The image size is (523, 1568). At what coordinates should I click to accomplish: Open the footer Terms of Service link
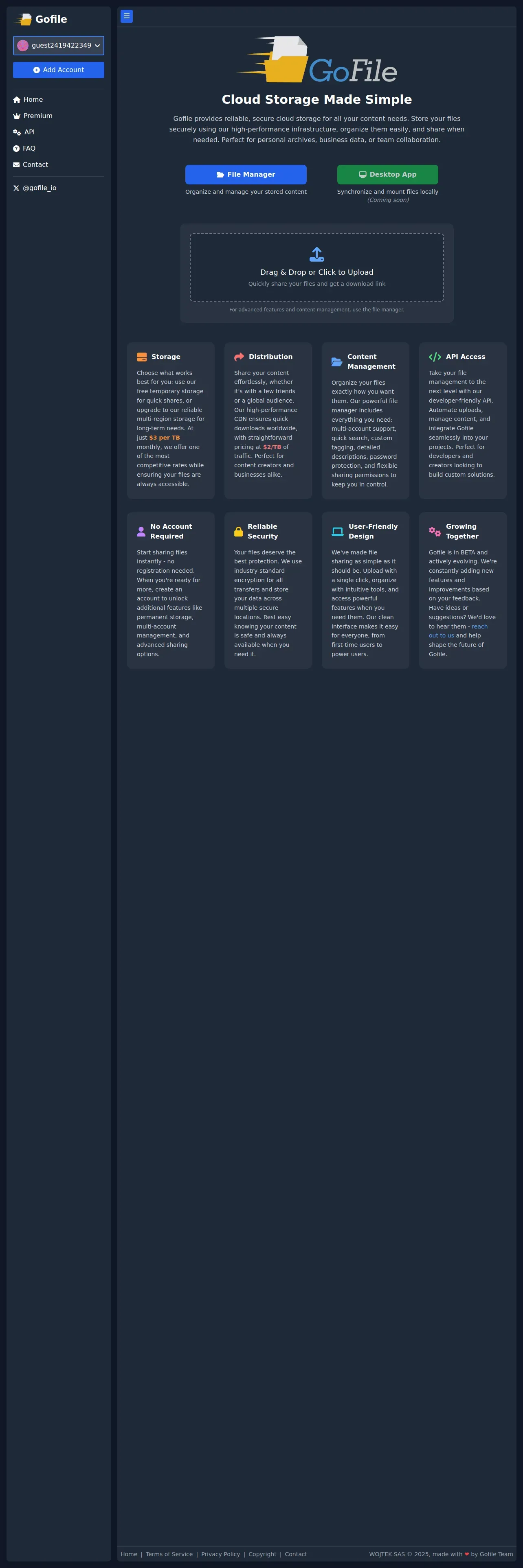click(x=169, y=1555)
